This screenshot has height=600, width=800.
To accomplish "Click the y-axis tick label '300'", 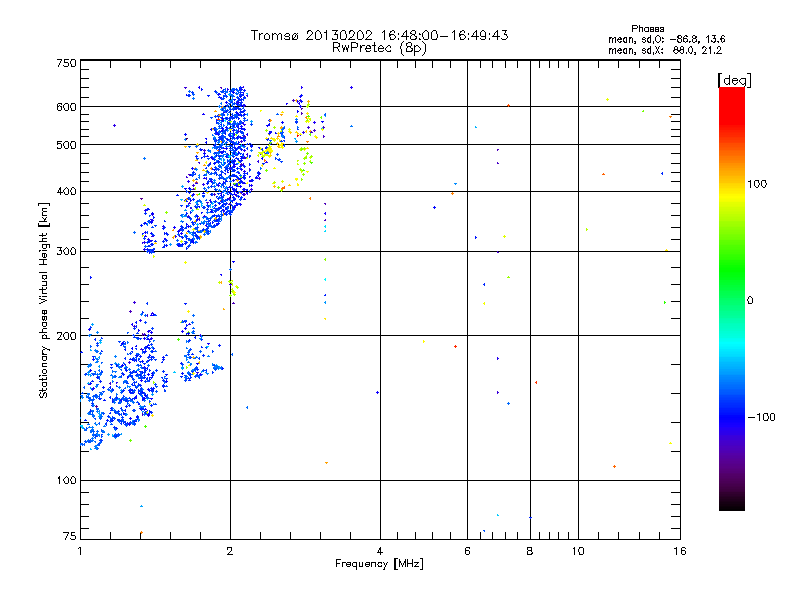I will [x=67, y=252].
